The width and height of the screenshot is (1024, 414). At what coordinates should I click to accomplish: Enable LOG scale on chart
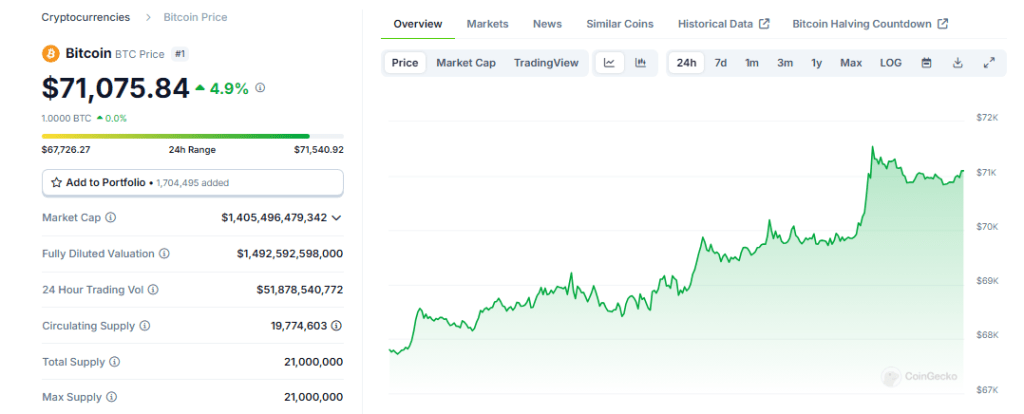pyautogui.click(x=890, y=63)
